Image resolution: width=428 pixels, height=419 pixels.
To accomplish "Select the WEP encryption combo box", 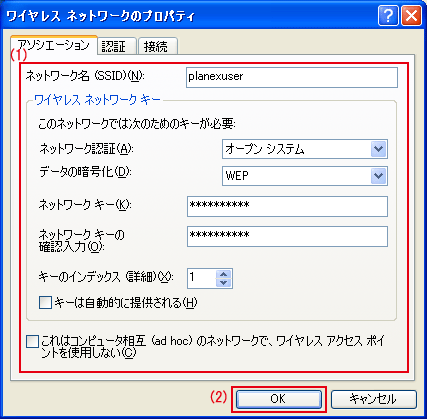I will coord(305,176).
